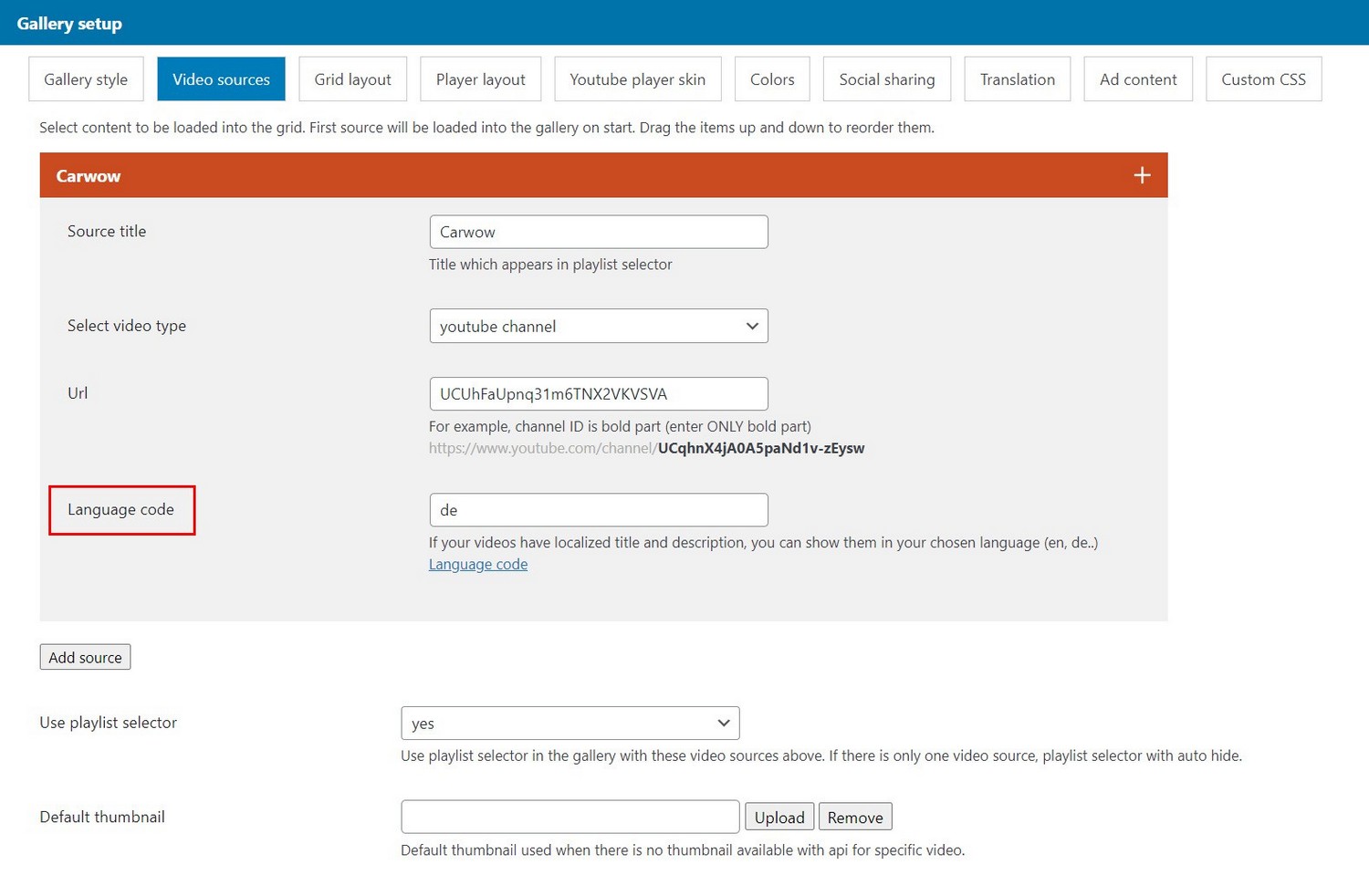Open the Use playlist selector dropdown
This screenshot has height=896, width=1369.
[x=570, y=724]
